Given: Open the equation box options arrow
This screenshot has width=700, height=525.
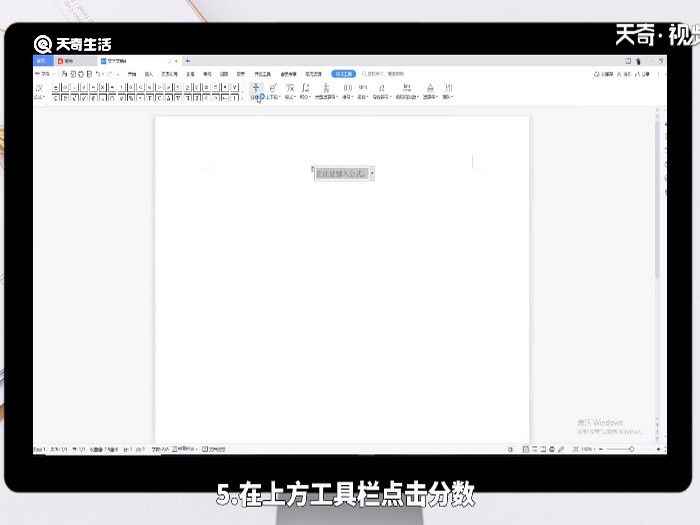Looking at the screenshot, I should point(372,173).
